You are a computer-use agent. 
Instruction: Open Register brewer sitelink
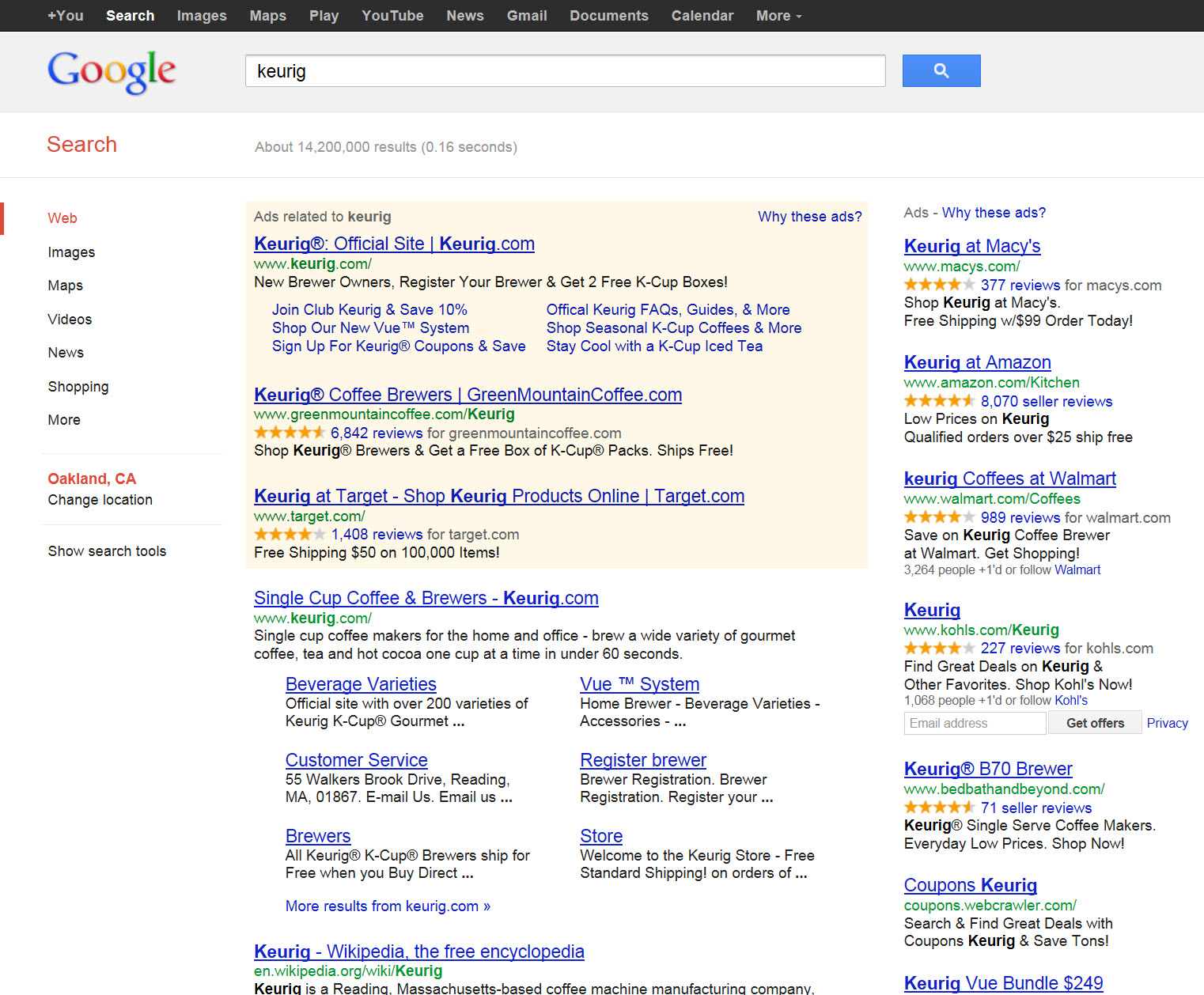coord(643,760)
